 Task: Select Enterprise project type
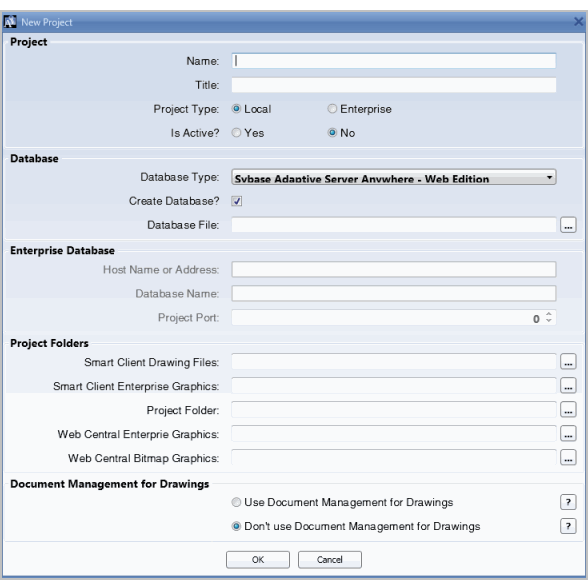(x=332, y=109)
